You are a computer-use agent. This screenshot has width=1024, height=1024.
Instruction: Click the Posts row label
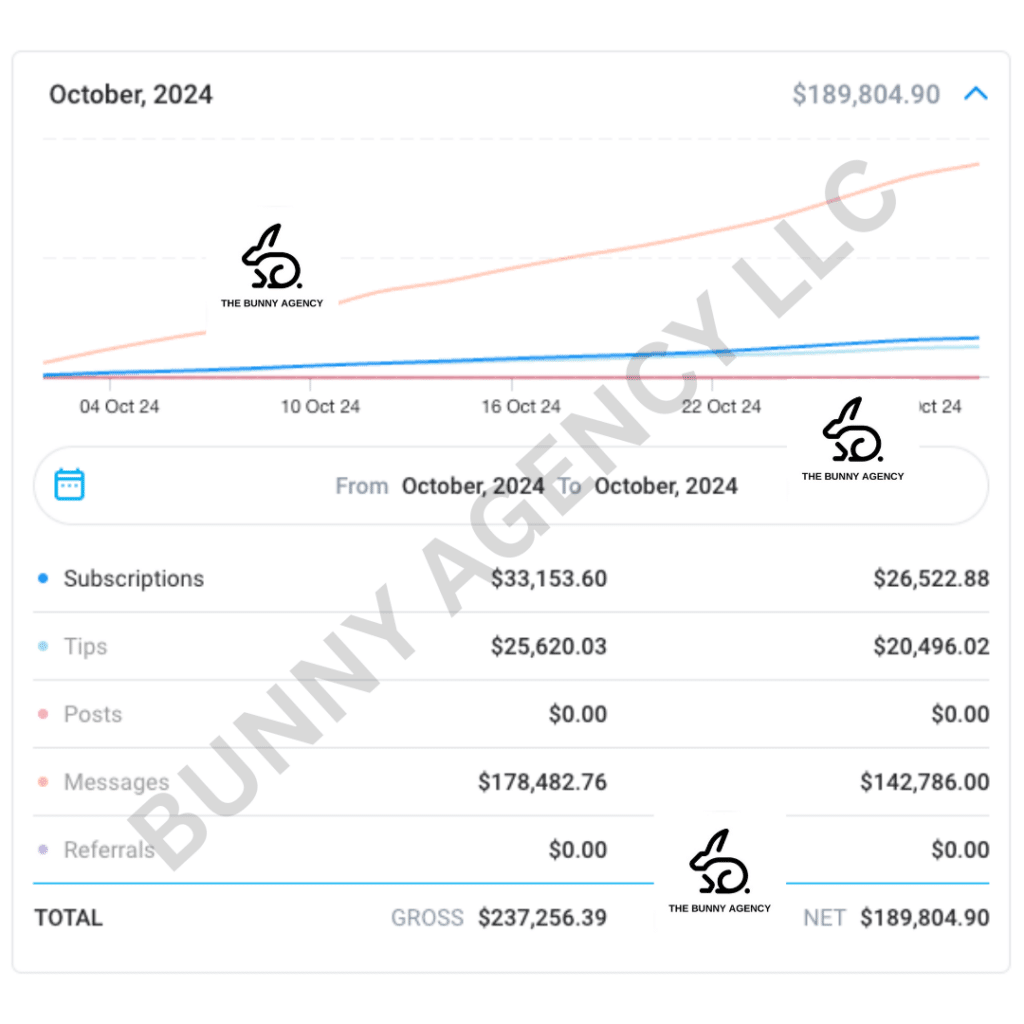[x=93, y=714]
